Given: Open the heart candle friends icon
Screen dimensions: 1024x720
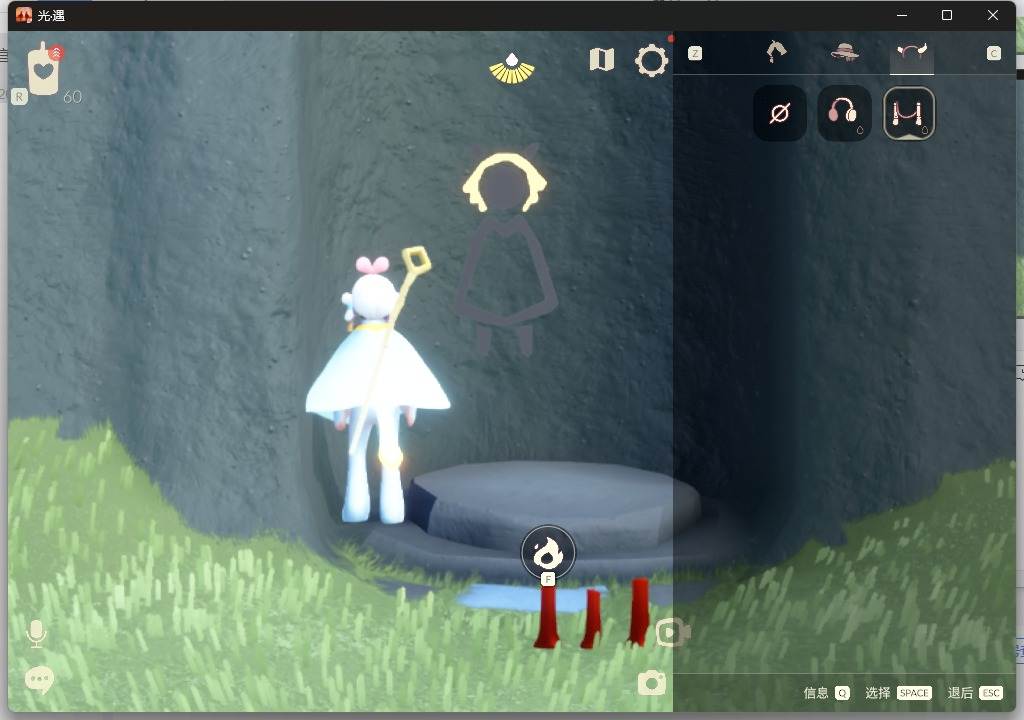Looking at the screenshot, I should [x=44, y=70].
